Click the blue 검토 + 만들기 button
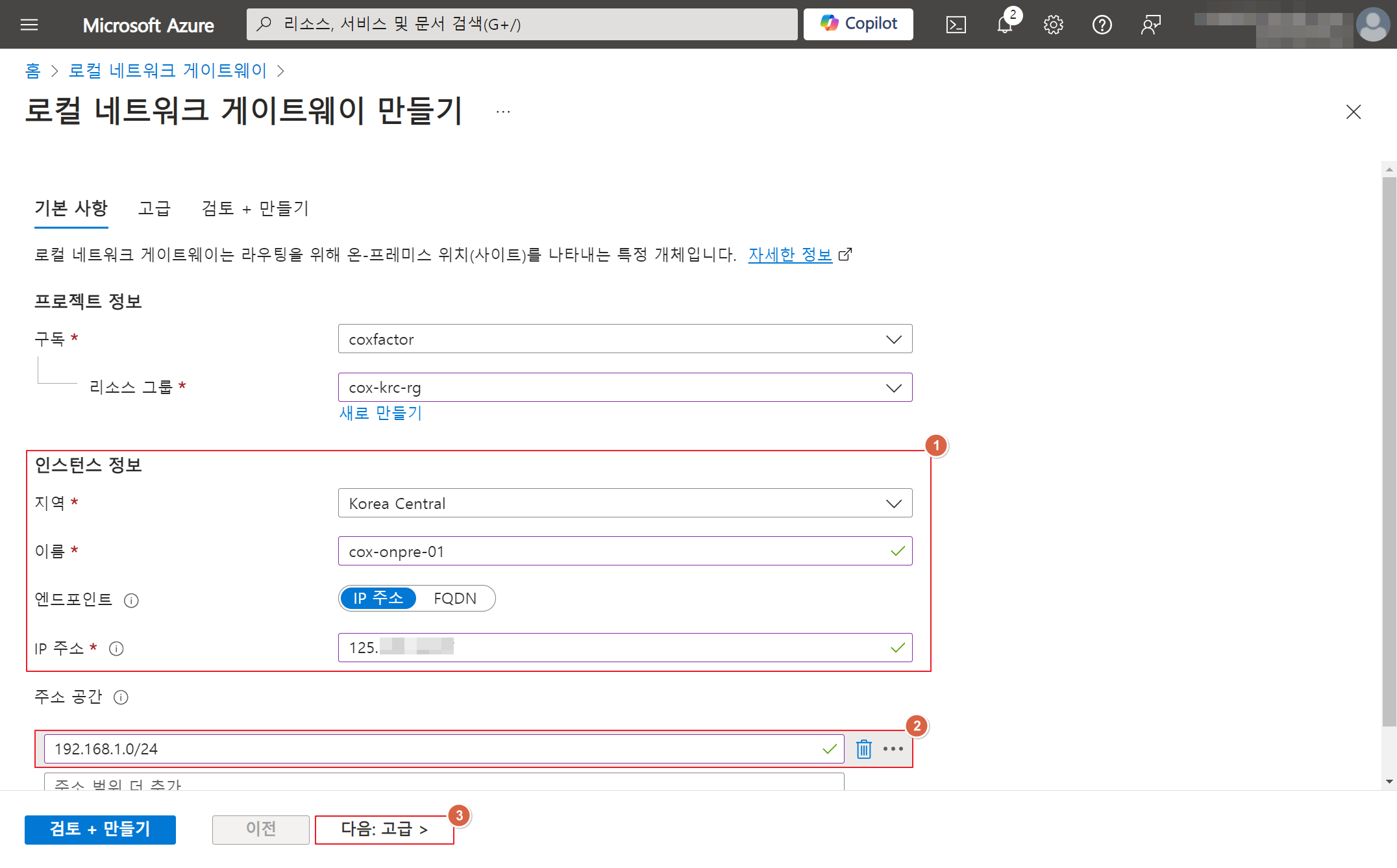 click(100, 829)
